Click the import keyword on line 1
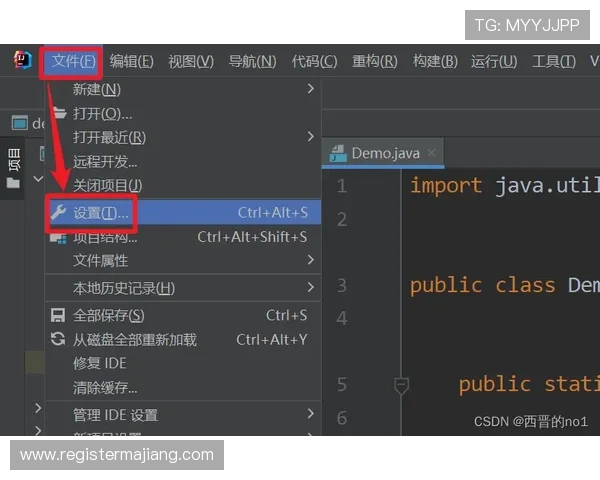Screen dimensions: 600x480 446,186
